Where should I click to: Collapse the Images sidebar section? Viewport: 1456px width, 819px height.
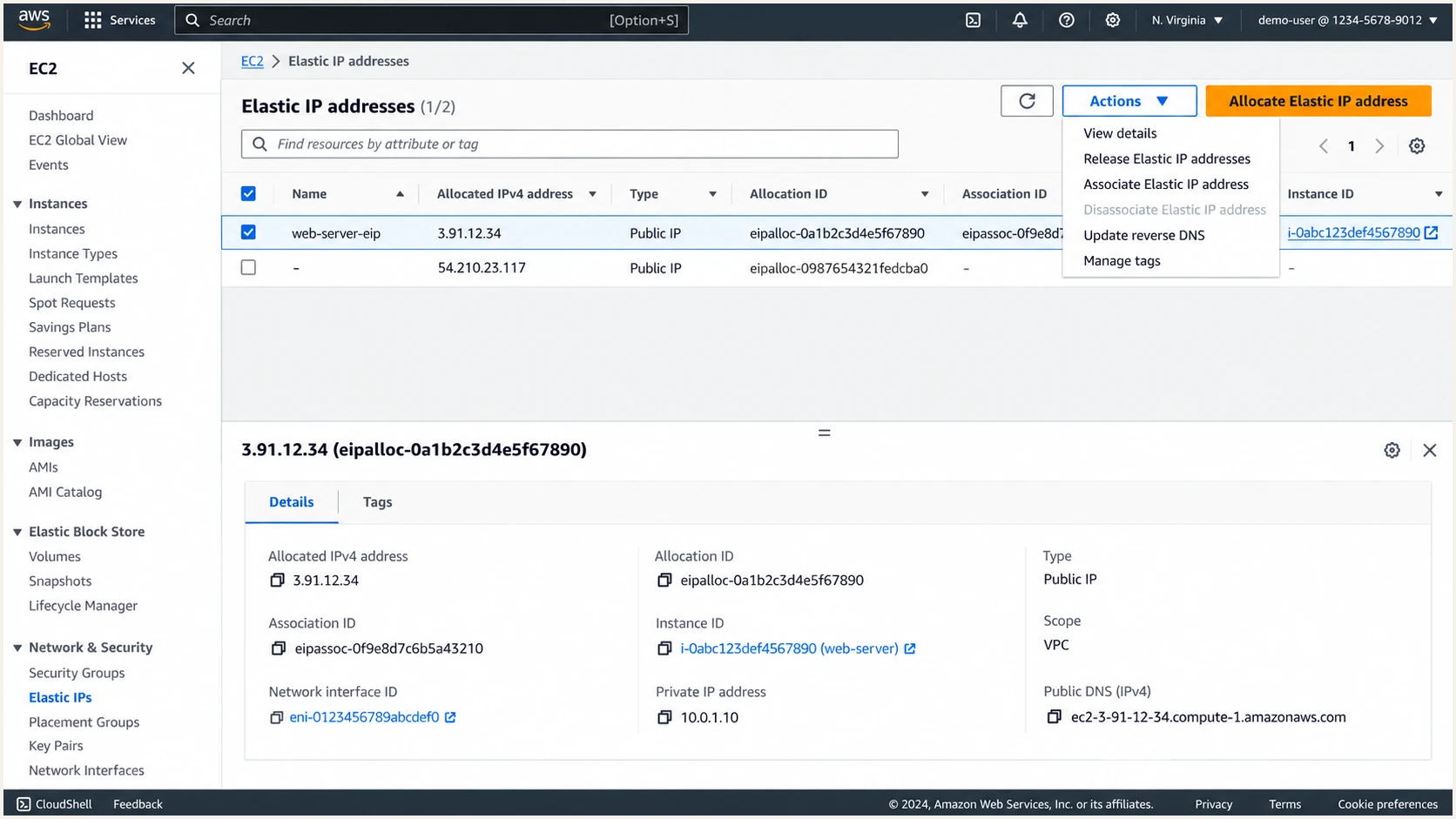click(17, 442)
